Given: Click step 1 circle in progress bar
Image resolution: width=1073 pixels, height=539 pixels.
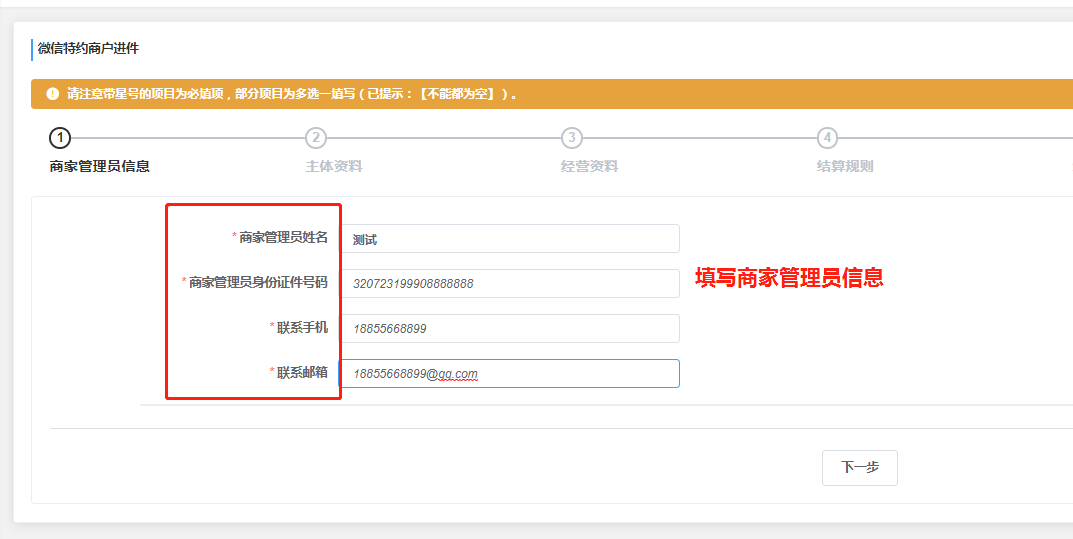Looking at the screenshot, I should click(x=60, y=138).
